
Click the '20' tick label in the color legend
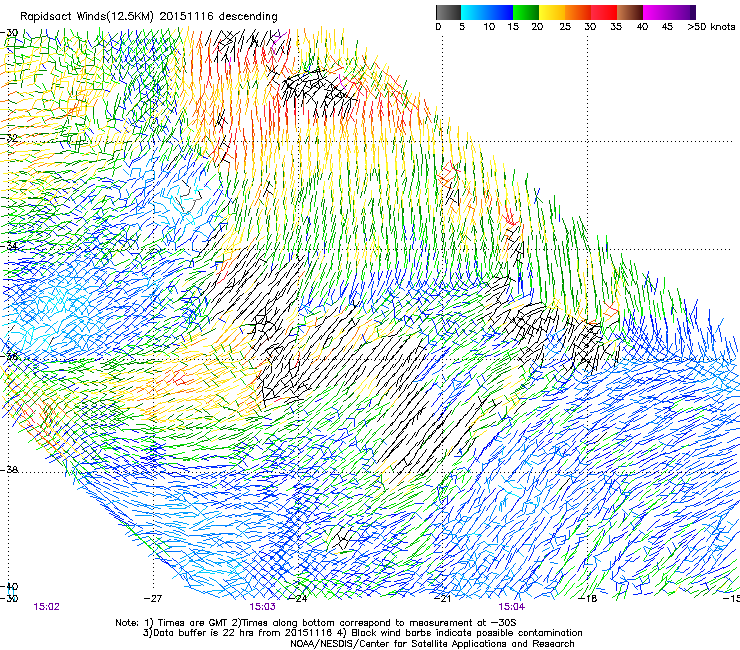[537, 26]
